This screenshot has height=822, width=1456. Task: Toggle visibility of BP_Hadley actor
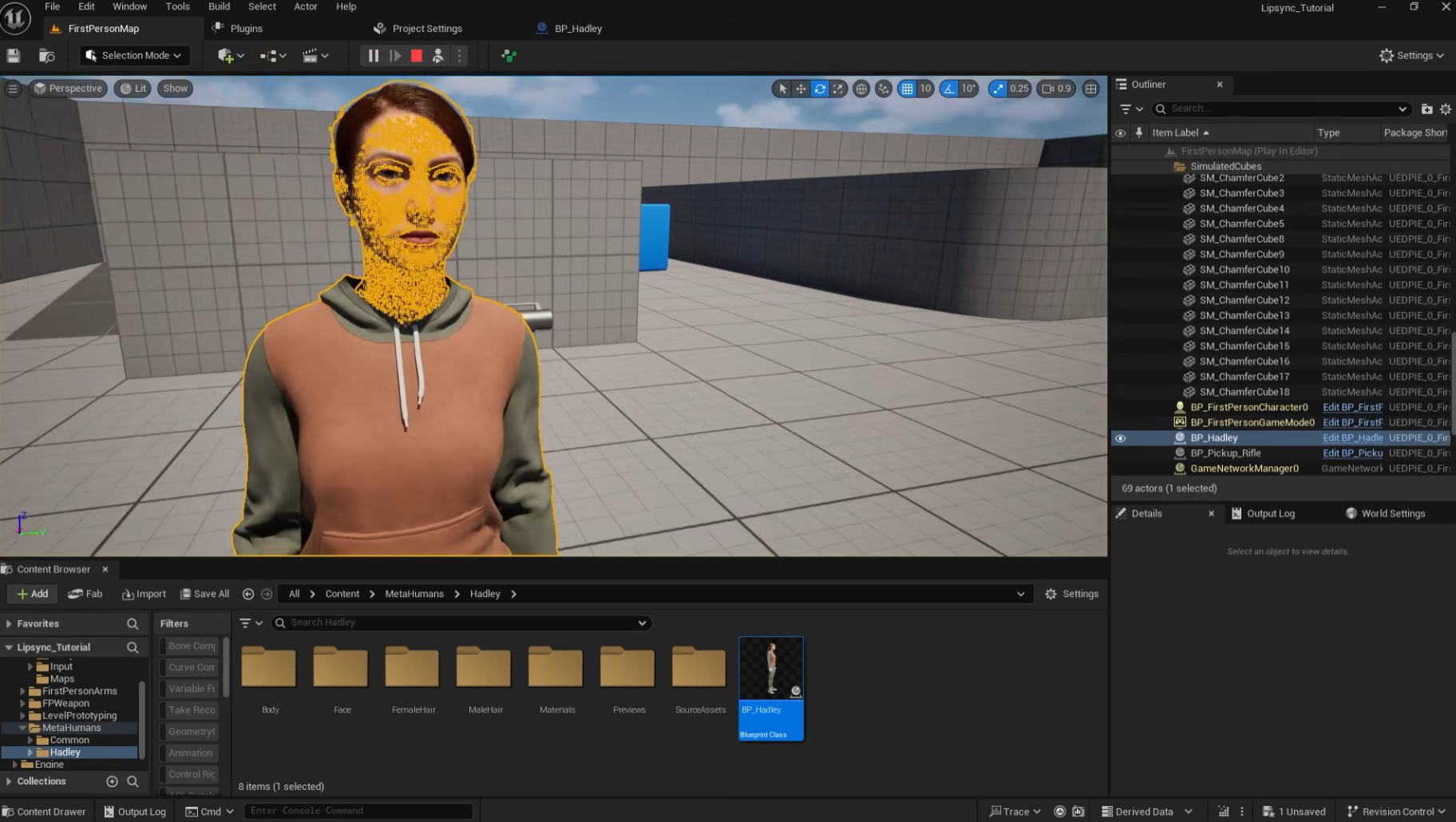(1120, 438)
